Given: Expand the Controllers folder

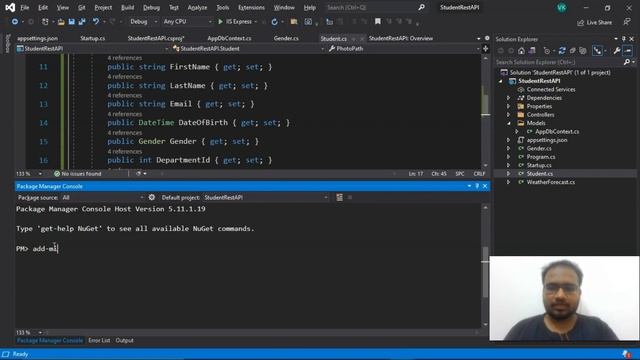Looking at the screenshot, I should click(x=509, y=115).
